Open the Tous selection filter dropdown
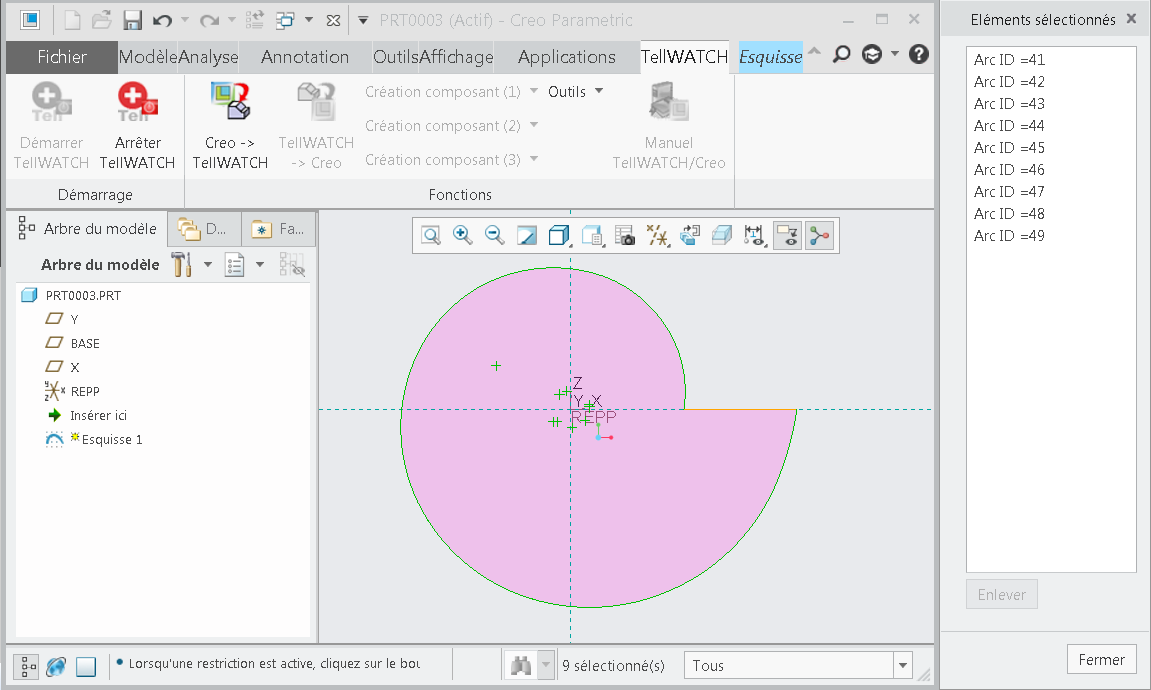The image size is (1151, 690). click(903, 665)
